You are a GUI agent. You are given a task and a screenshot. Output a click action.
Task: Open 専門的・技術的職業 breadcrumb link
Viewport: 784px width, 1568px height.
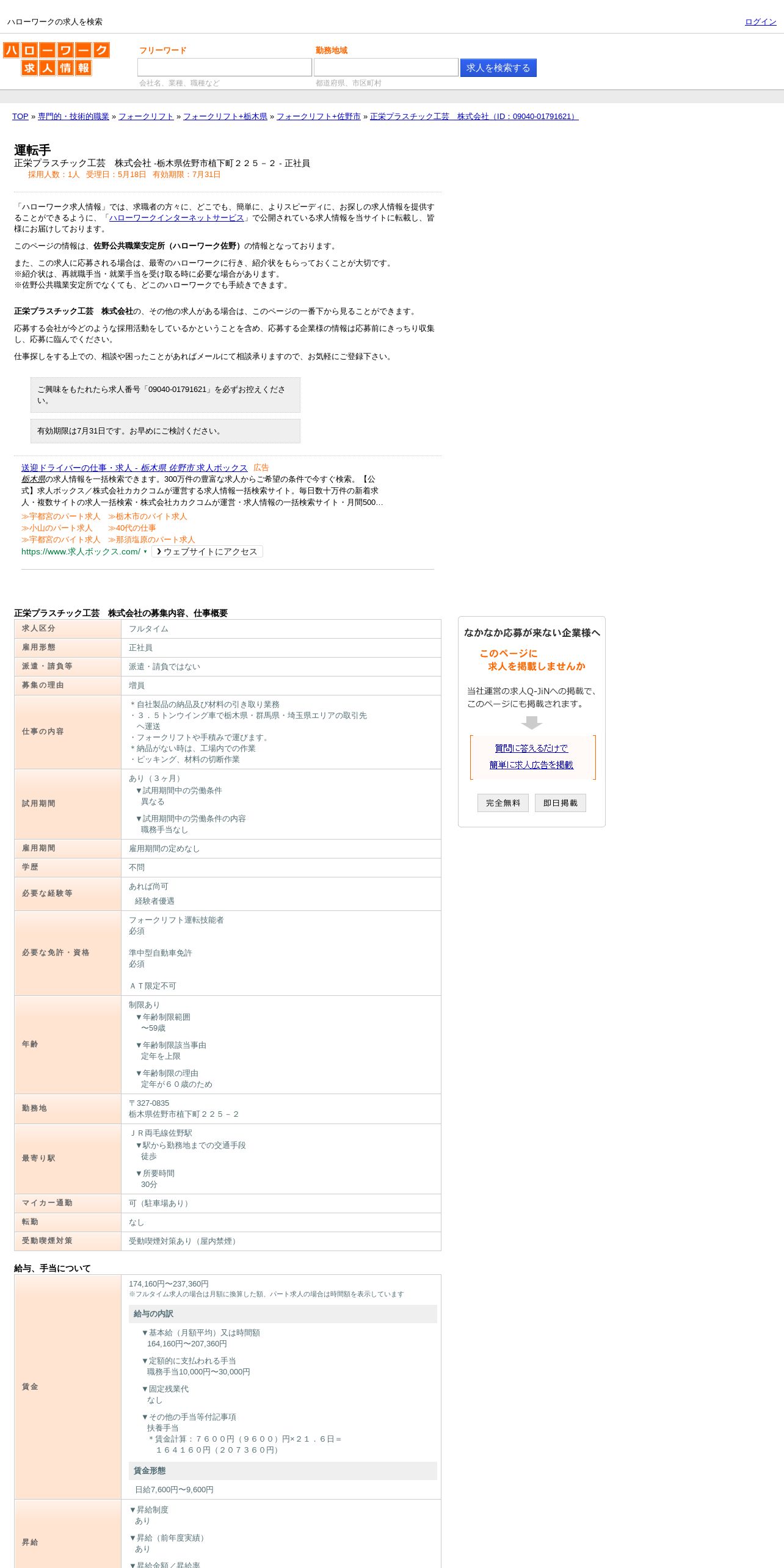[73, 117]
